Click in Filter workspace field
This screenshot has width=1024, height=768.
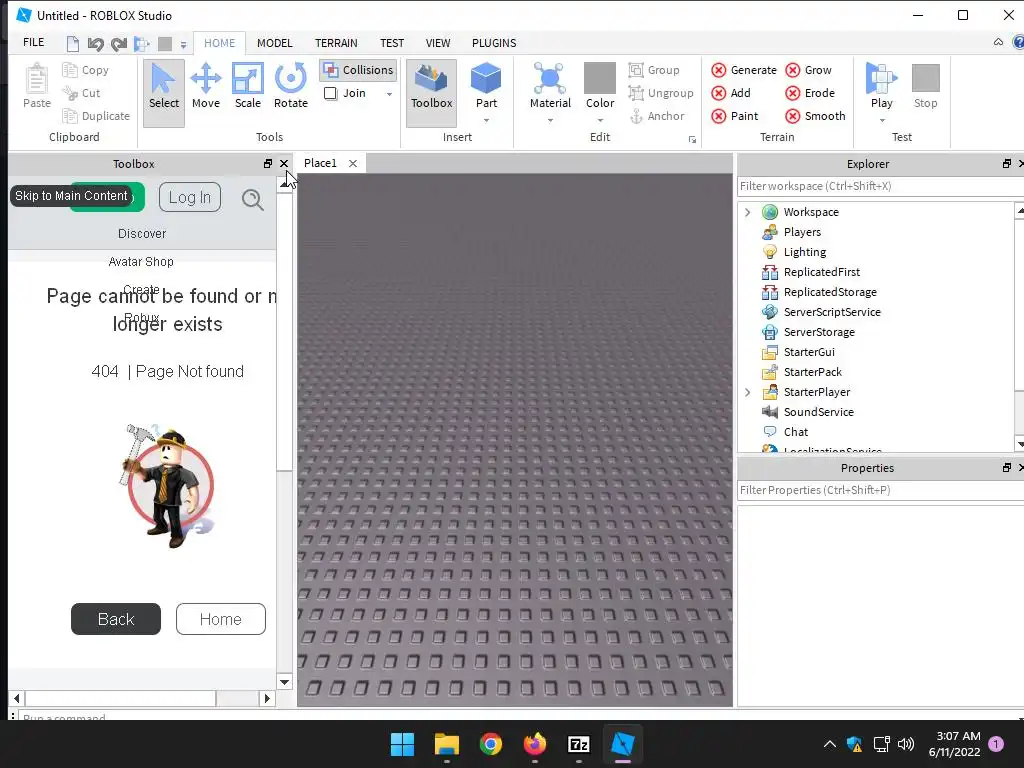tap(880, 186)
